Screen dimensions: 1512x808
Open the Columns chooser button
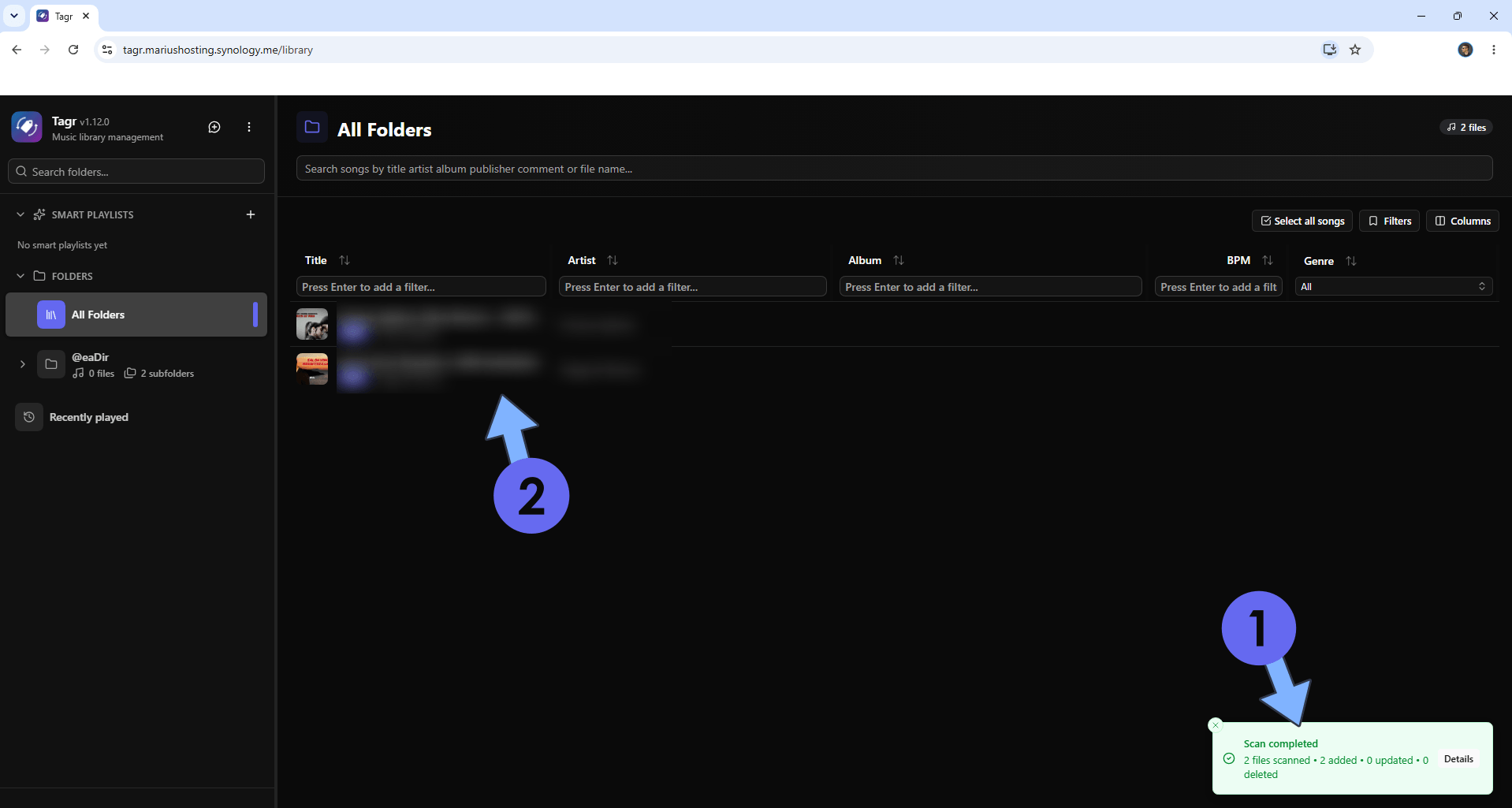[1462, 221]
